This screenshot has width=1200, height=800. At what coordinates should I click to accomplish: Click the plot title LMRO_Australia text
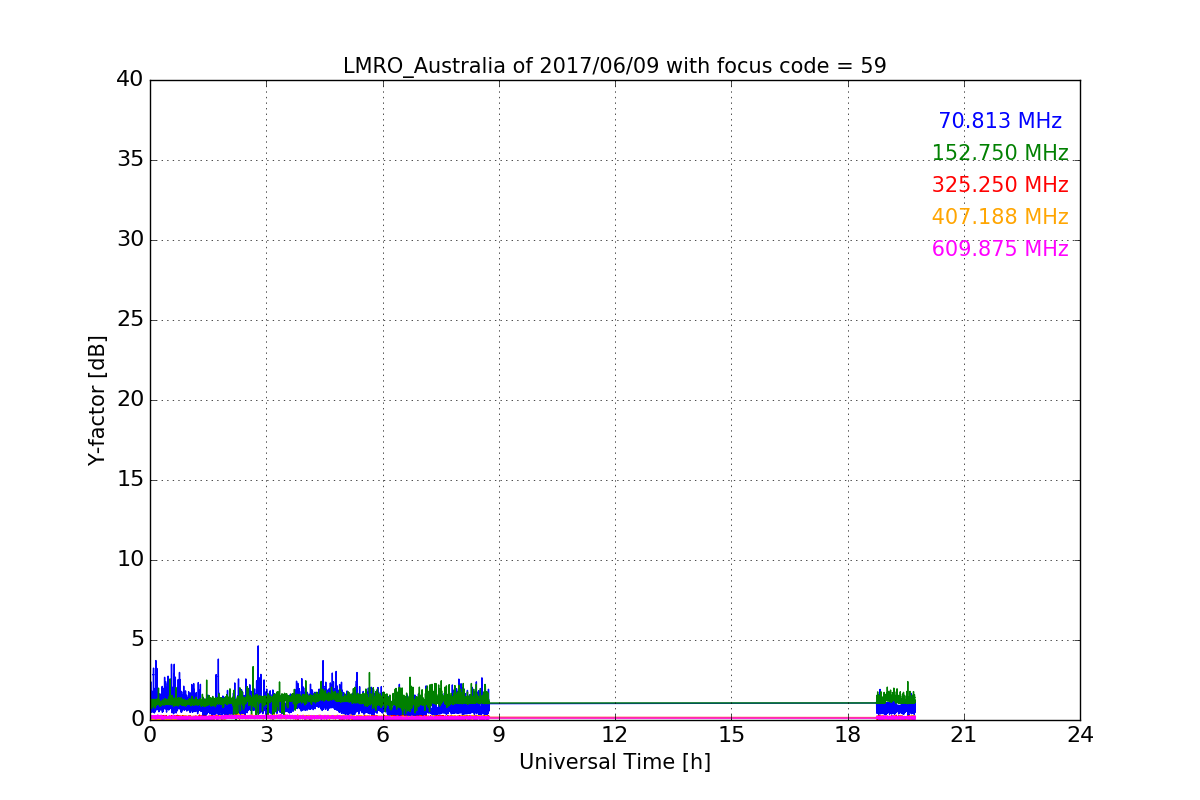tap(614, 66)
